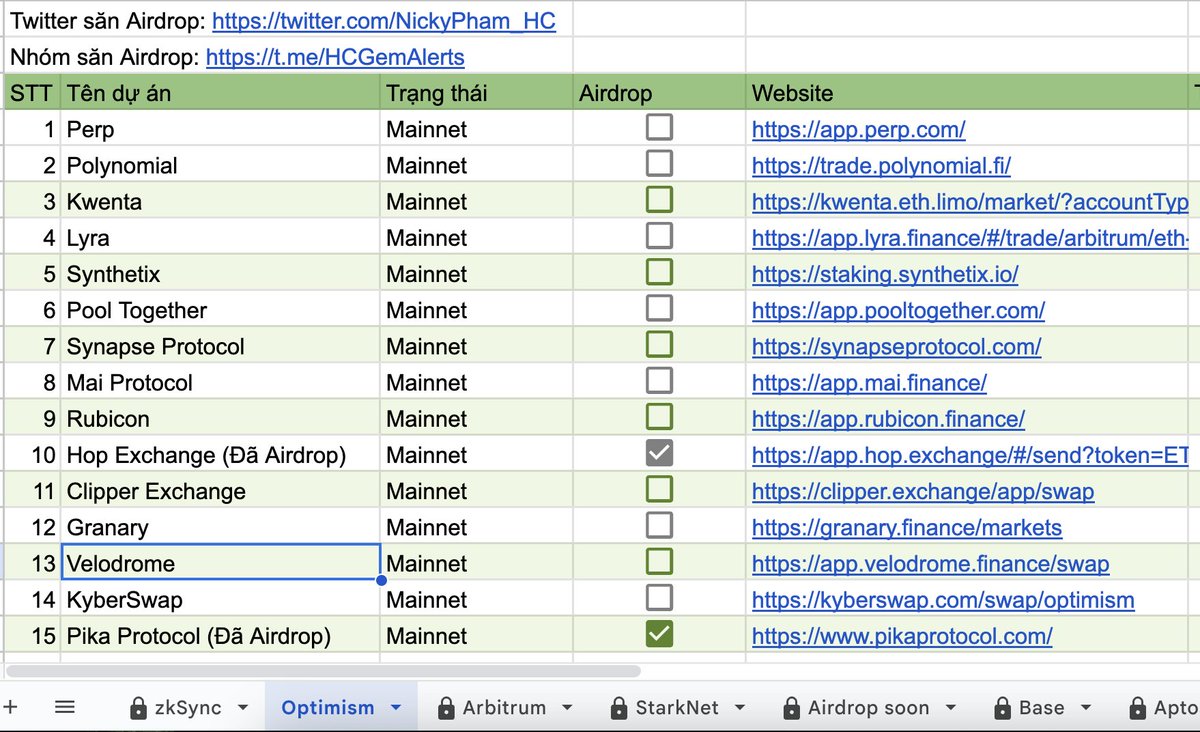Screen dimensions: 1200x732
Task: Open the trade.polynomial.fi link
Action: 881,165
